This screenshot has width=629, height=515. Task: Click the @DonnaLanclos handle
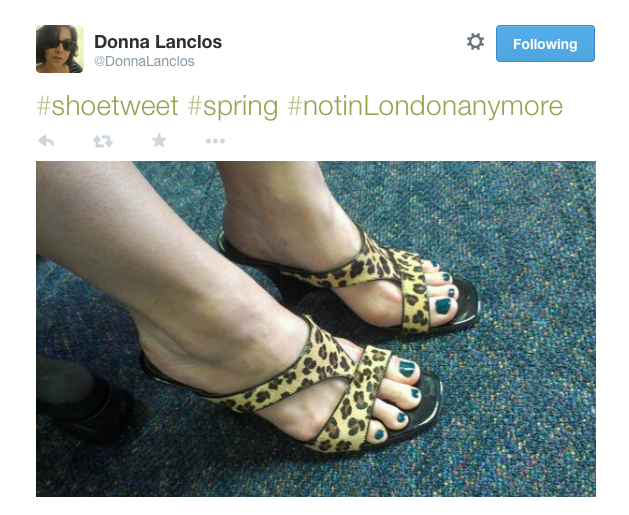[144, 61]
